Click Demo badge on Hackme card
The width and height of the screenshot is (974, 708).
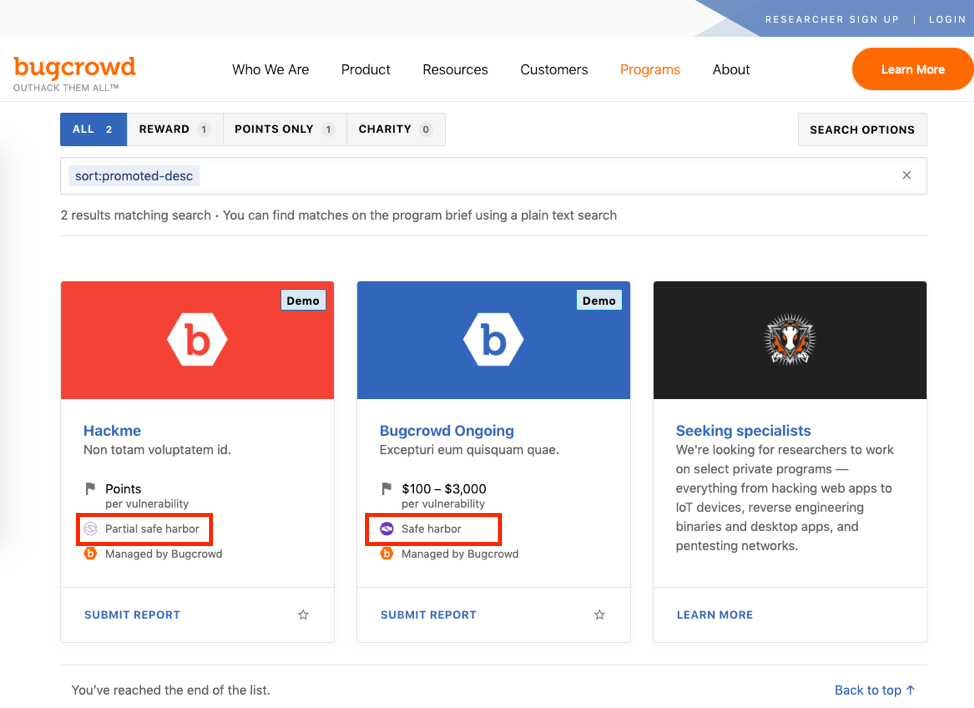click(x=303, y=301)
